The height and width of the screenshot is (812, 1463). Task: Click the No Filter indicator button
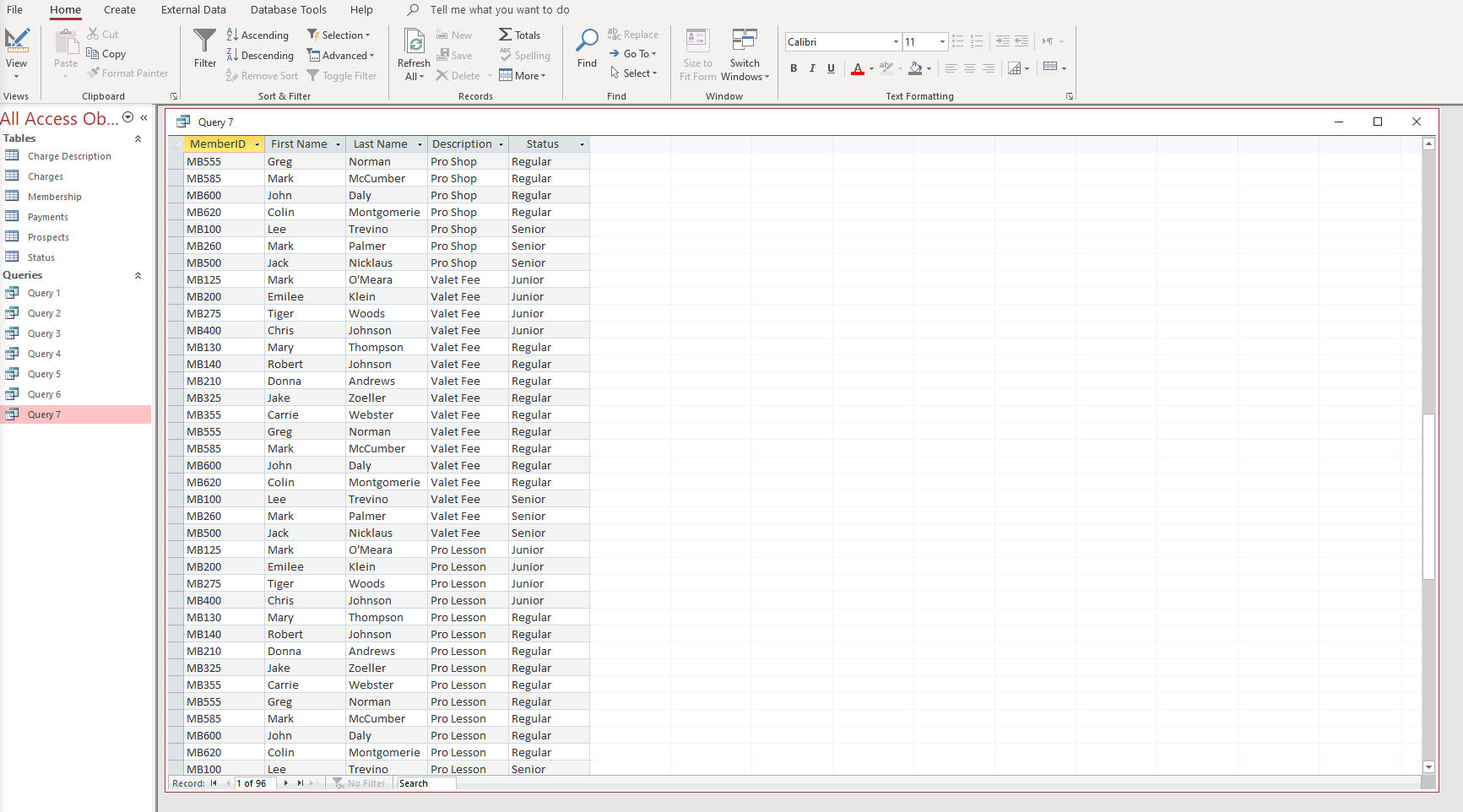[x=360, y=783]
